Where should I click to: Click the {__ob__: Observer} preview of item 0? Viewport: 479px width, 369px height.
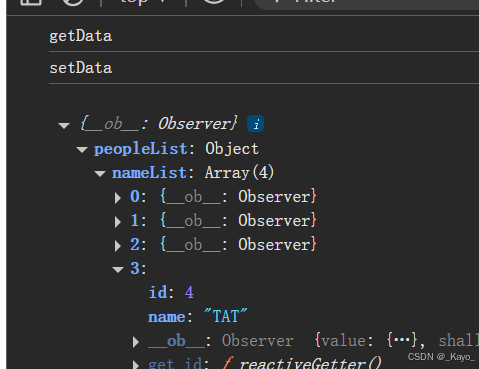pos(238,197)
